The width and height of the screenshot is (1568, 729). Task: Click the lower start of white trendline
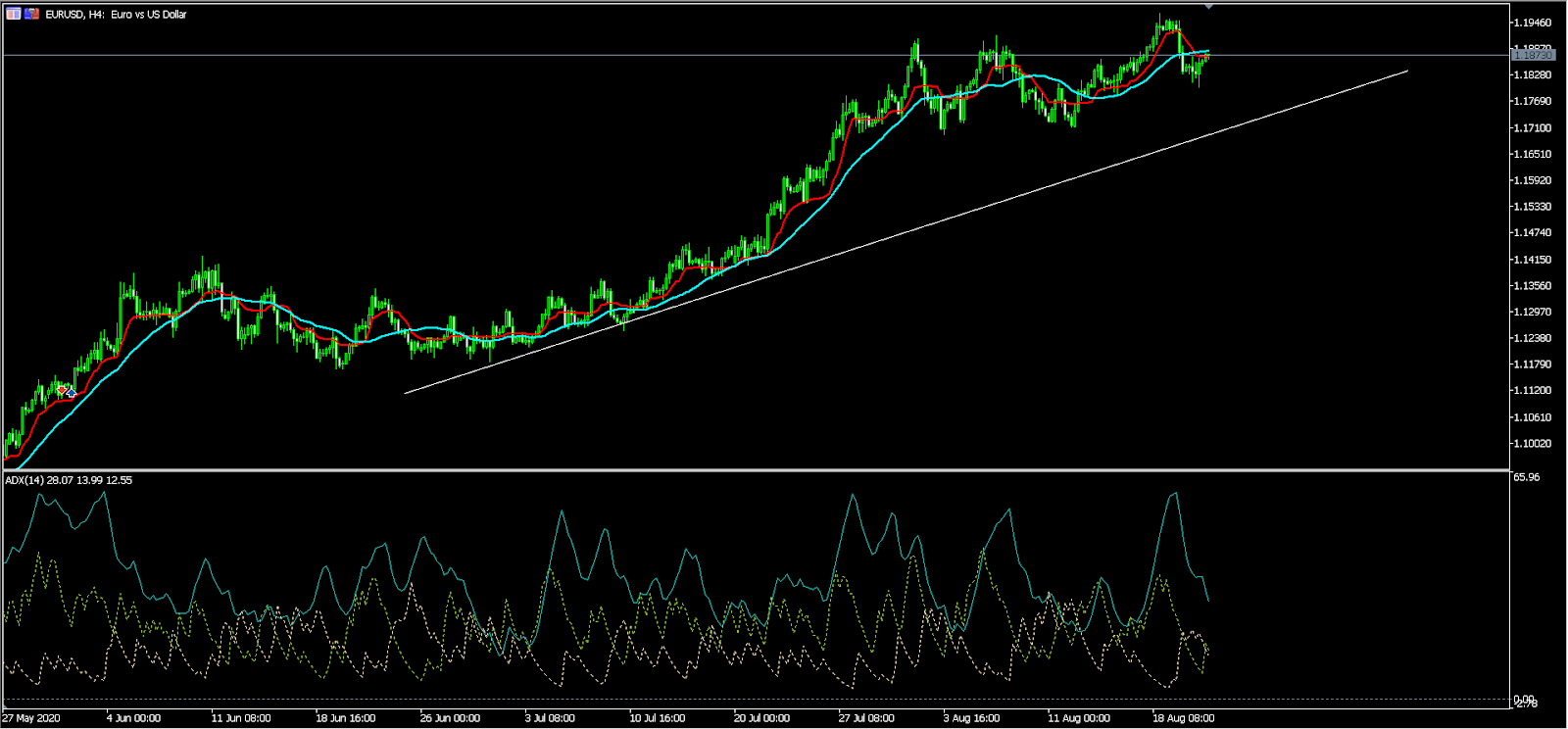406,394
